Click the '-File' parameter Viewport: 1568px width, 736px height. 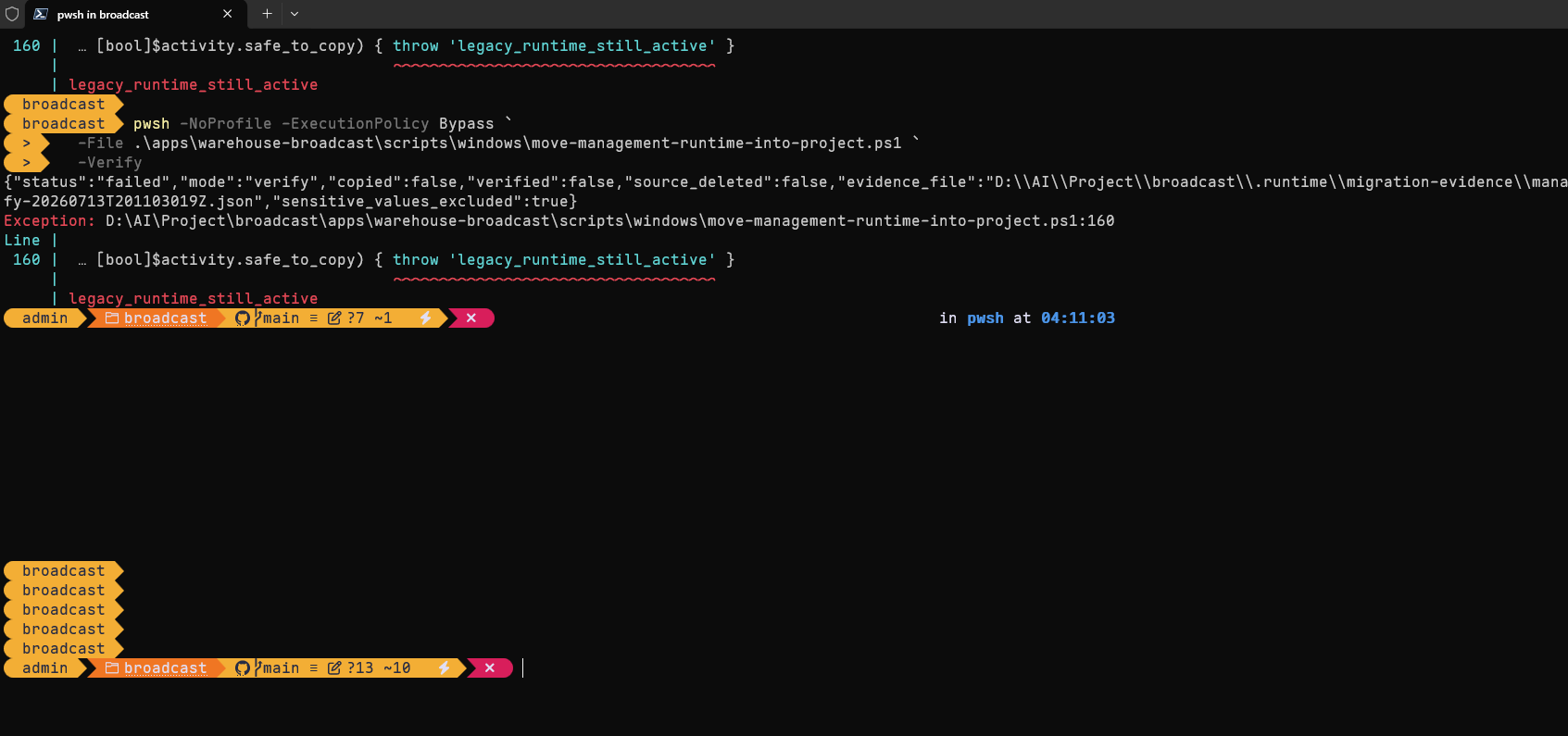tap(101, 143)
